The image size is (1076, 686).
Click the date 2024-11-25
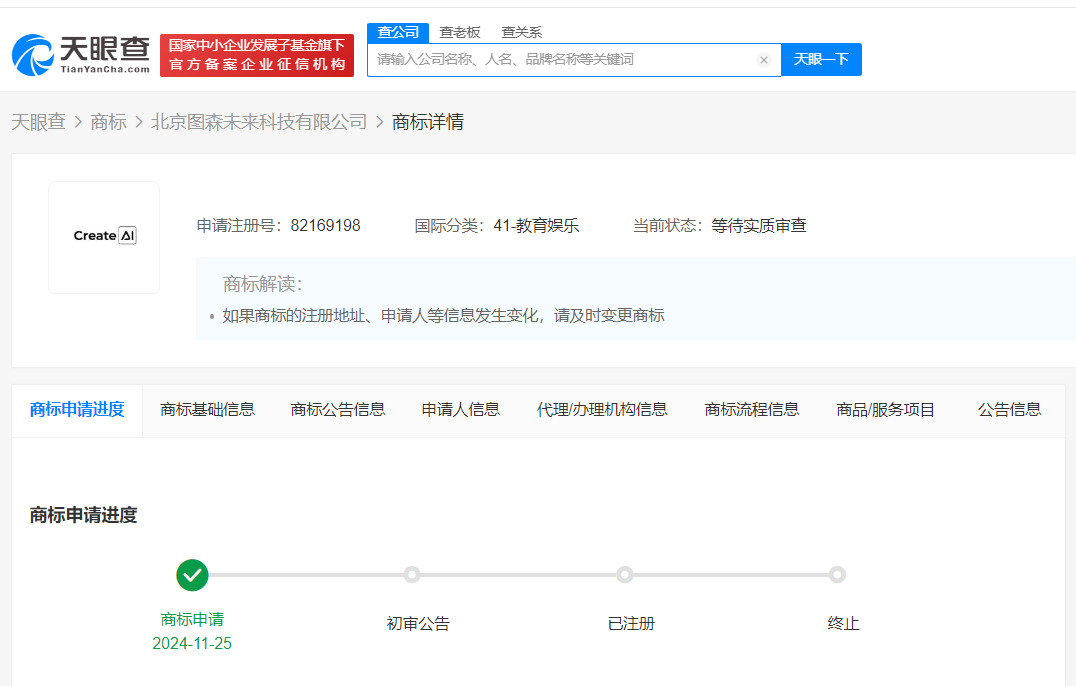(x=192, y=643)
